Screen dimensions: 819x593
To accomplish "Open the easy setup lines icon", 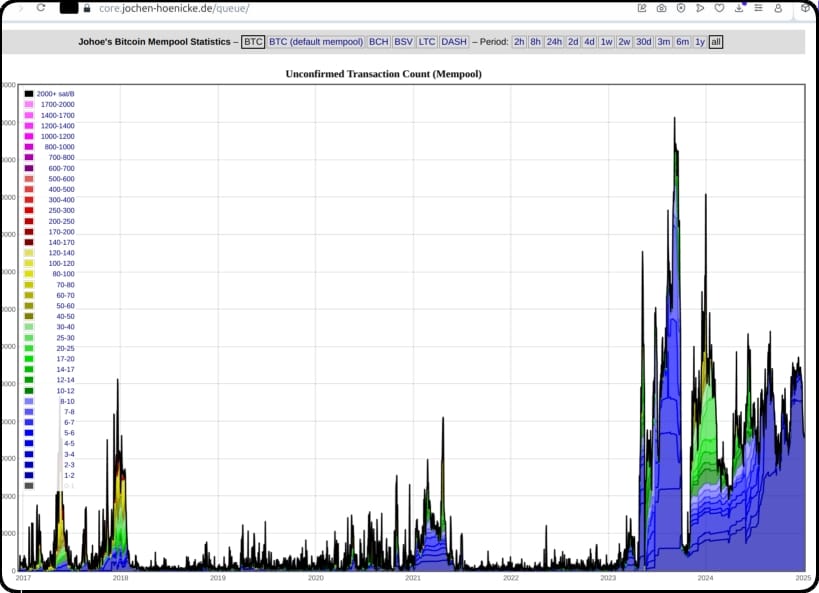I will click(x=758, y=8).
